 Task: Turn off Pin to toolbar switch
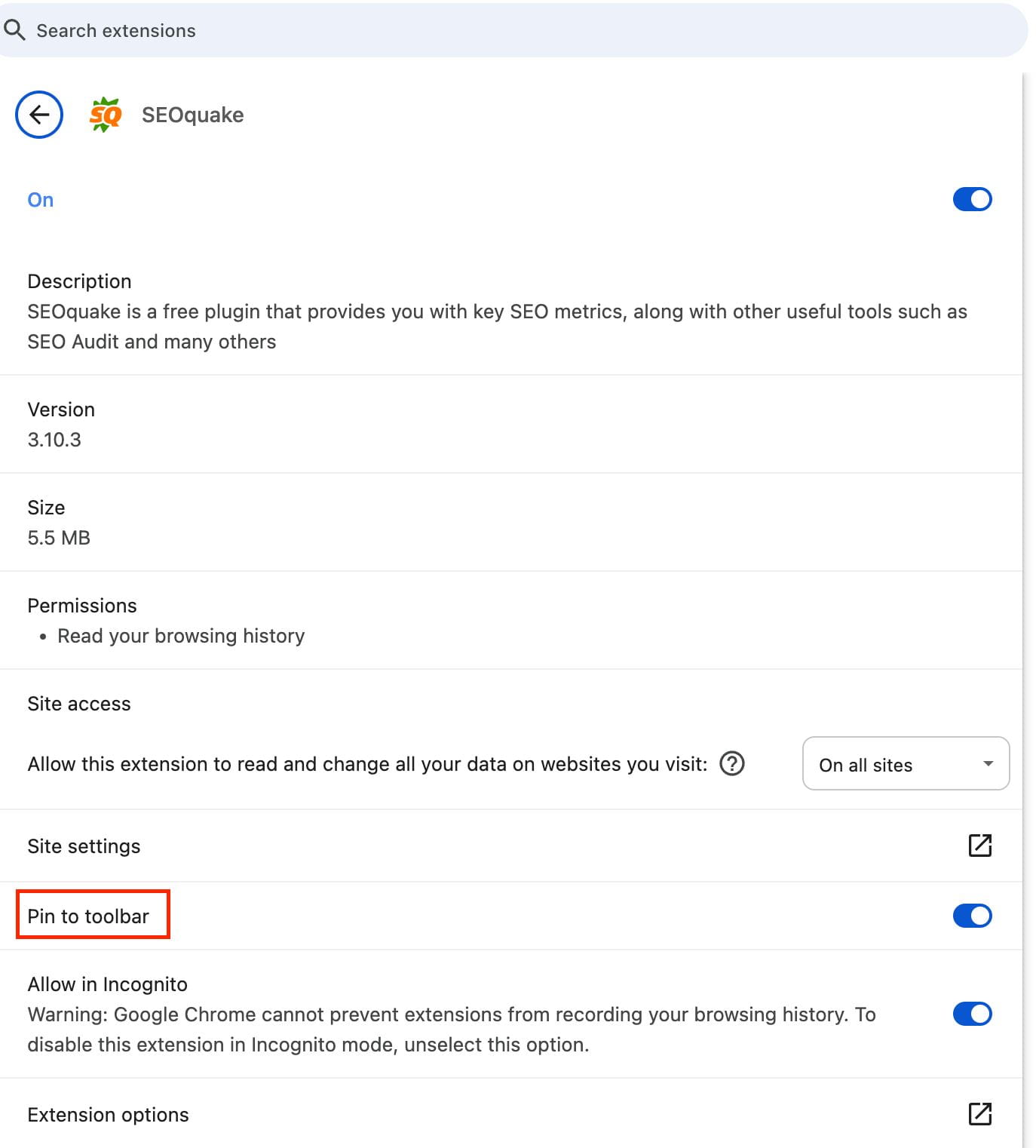[x=973, y=916]
